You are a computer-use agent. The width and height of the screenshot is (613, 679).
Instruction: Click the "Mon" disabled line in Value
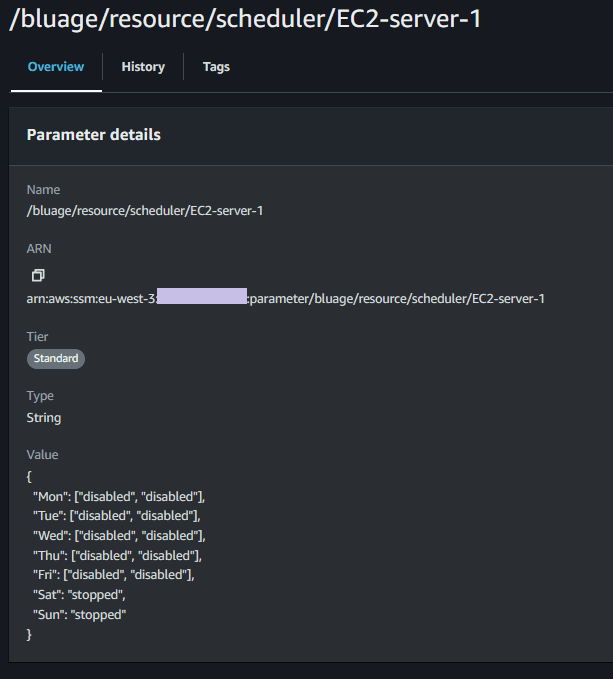pos(119,497)
